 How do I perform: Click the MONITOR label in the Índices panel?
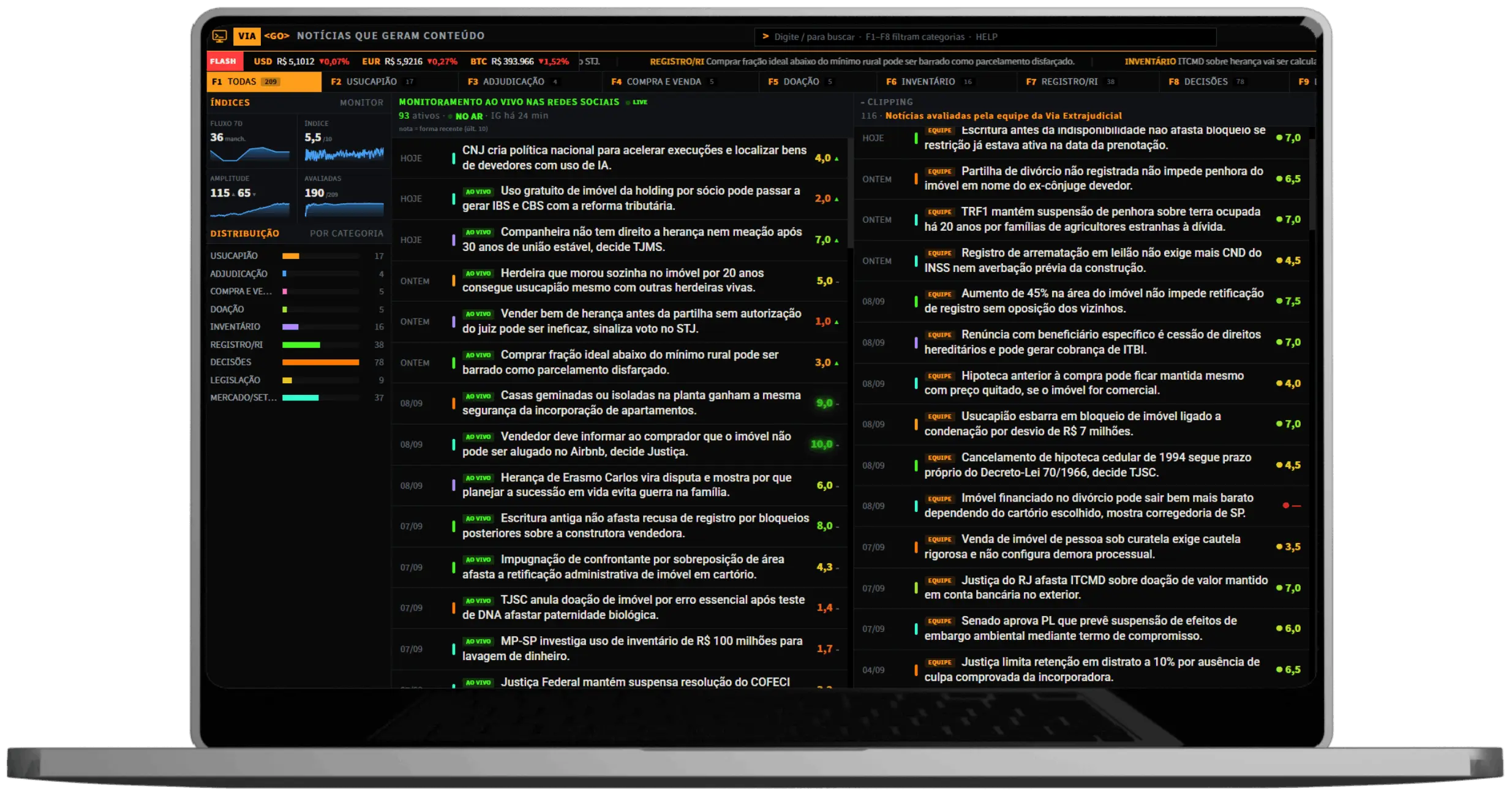[x=361, y=103]
